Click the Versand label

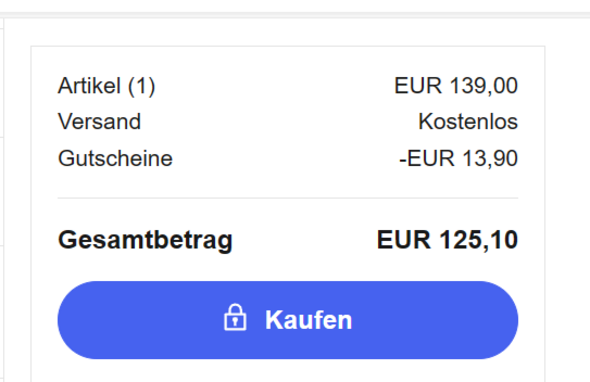[99, 122]
